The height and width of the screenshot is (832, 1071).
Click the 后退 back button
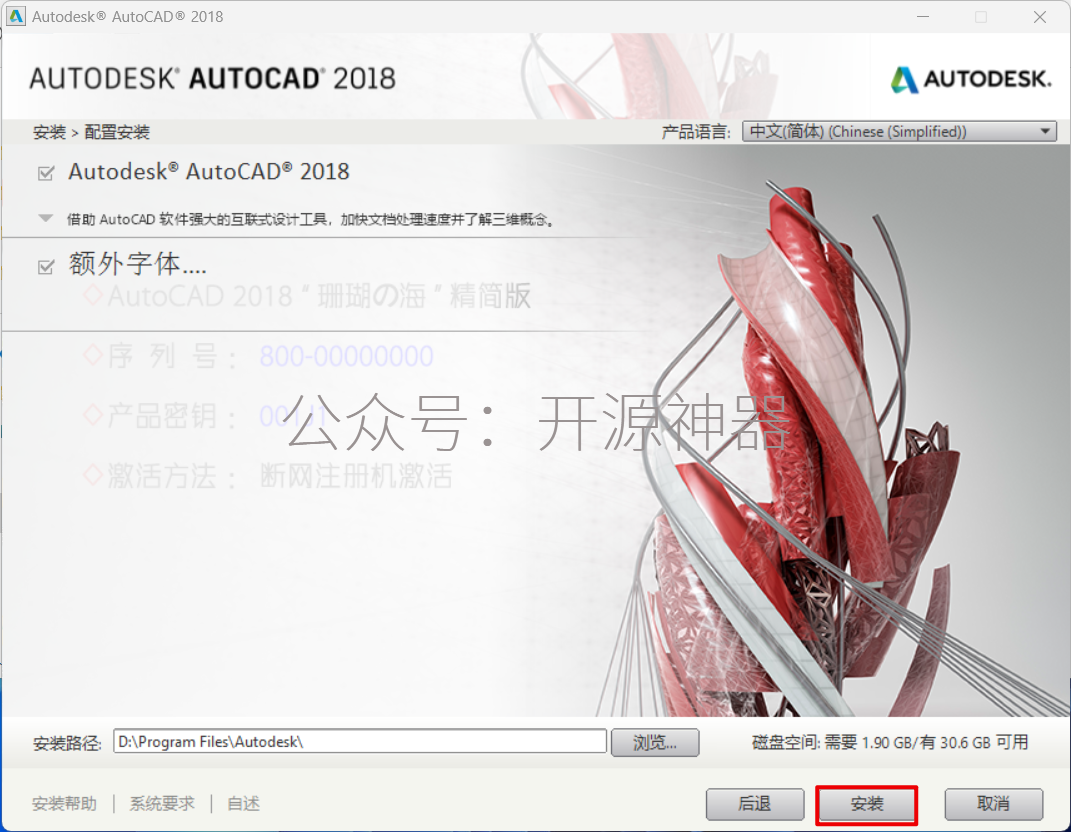click(755, 804)
